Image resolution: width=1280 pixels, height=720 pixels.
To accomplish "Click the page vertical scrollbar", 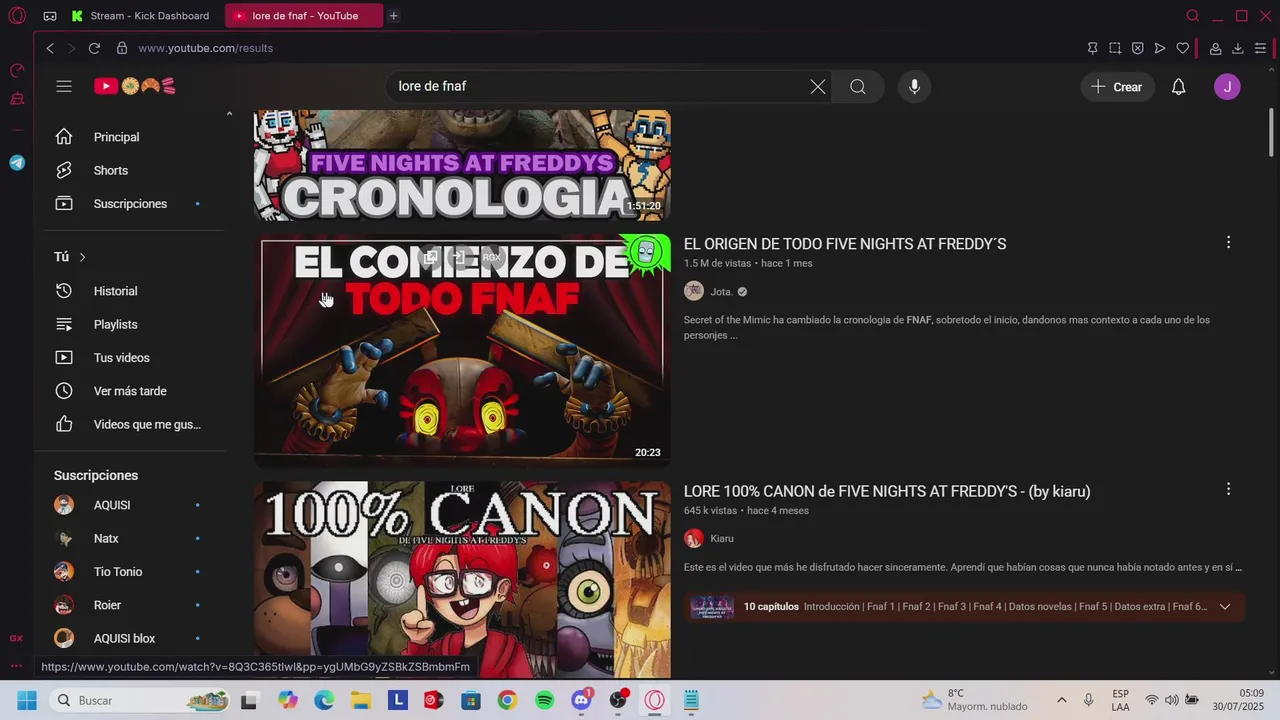I will coord(1272,133).
